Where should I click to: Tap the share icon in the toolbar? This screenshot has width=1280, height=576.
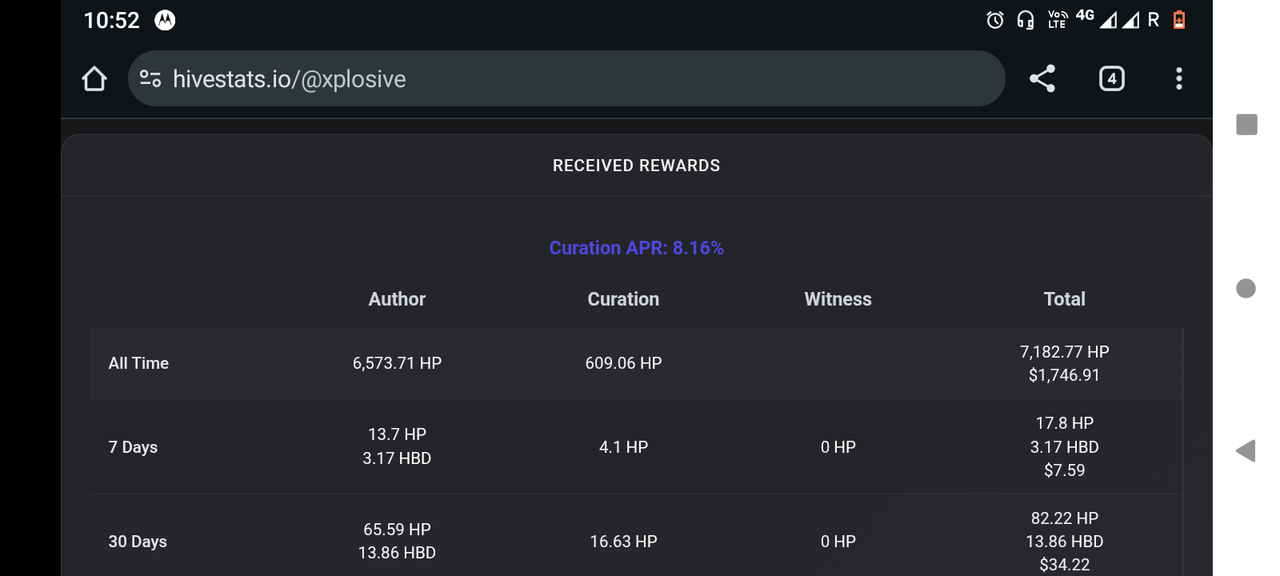pyautogui.click(x=1042, y=79)
